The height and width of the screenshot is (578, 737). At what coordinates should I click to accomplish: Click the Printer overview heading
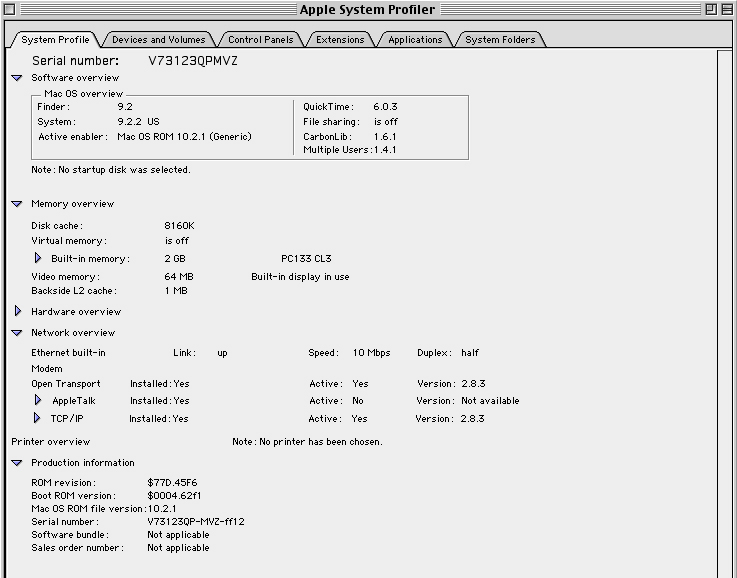click(50, 442)
